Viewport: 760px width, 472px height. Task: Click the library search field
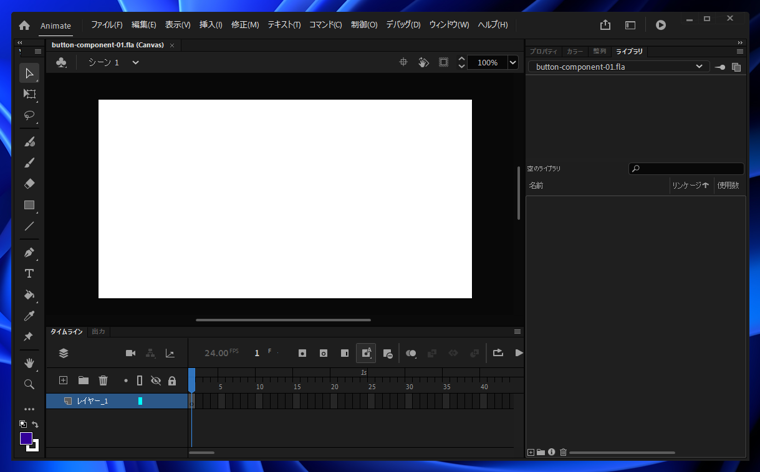686,169
